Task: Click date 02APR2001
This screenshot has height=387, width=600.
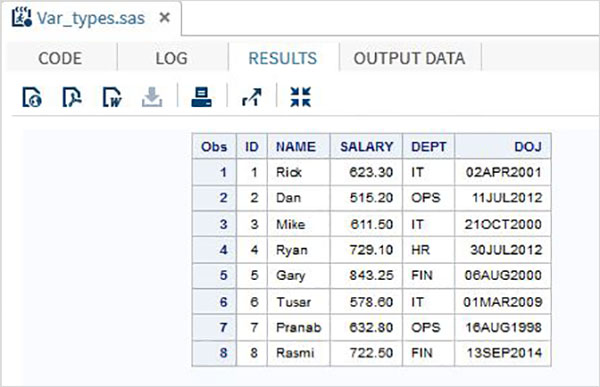Action: pyautogui.click(x=503, y=172)
